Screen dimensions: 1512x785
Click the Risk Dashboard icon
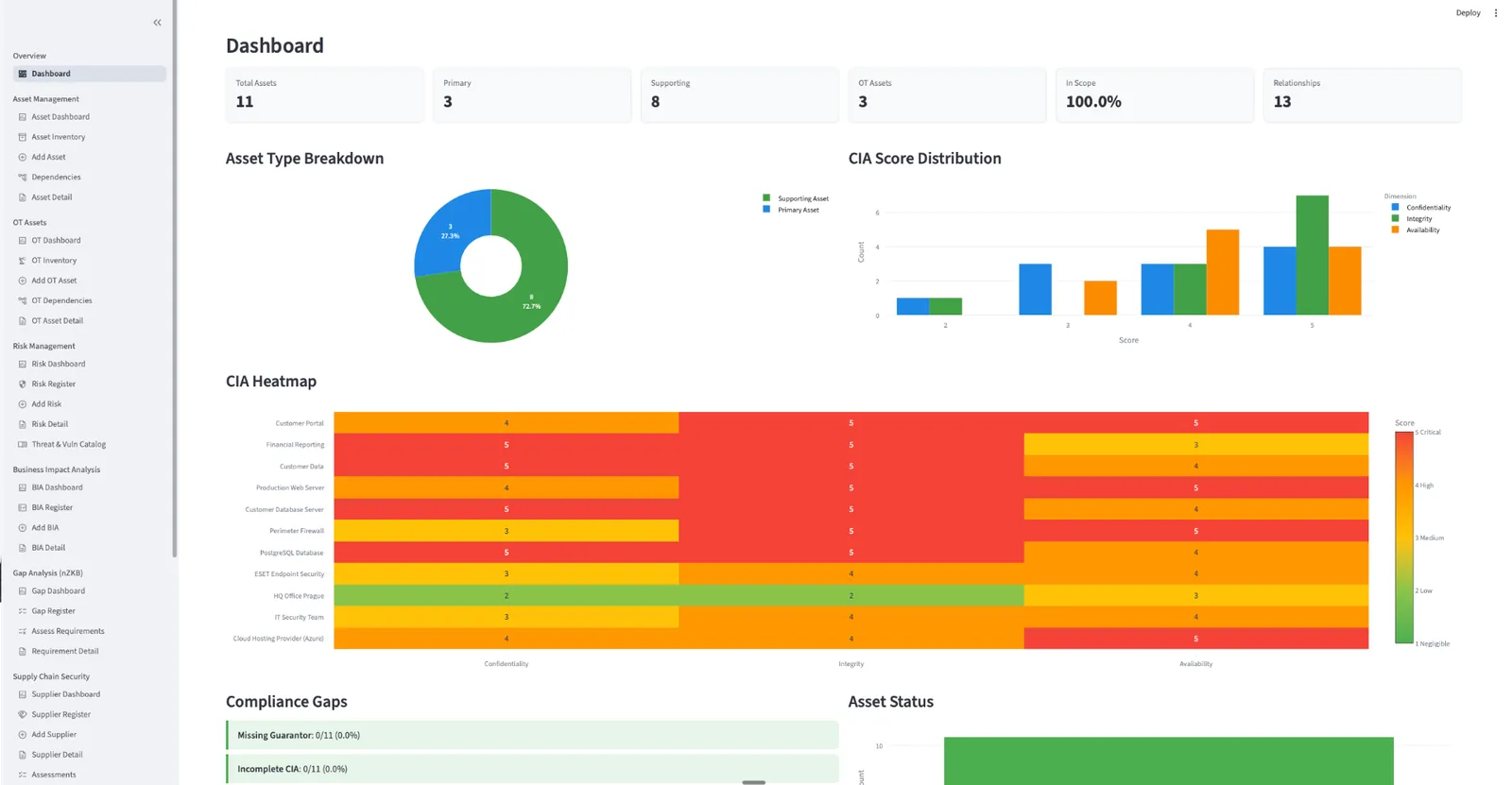[x=23, y=365]
